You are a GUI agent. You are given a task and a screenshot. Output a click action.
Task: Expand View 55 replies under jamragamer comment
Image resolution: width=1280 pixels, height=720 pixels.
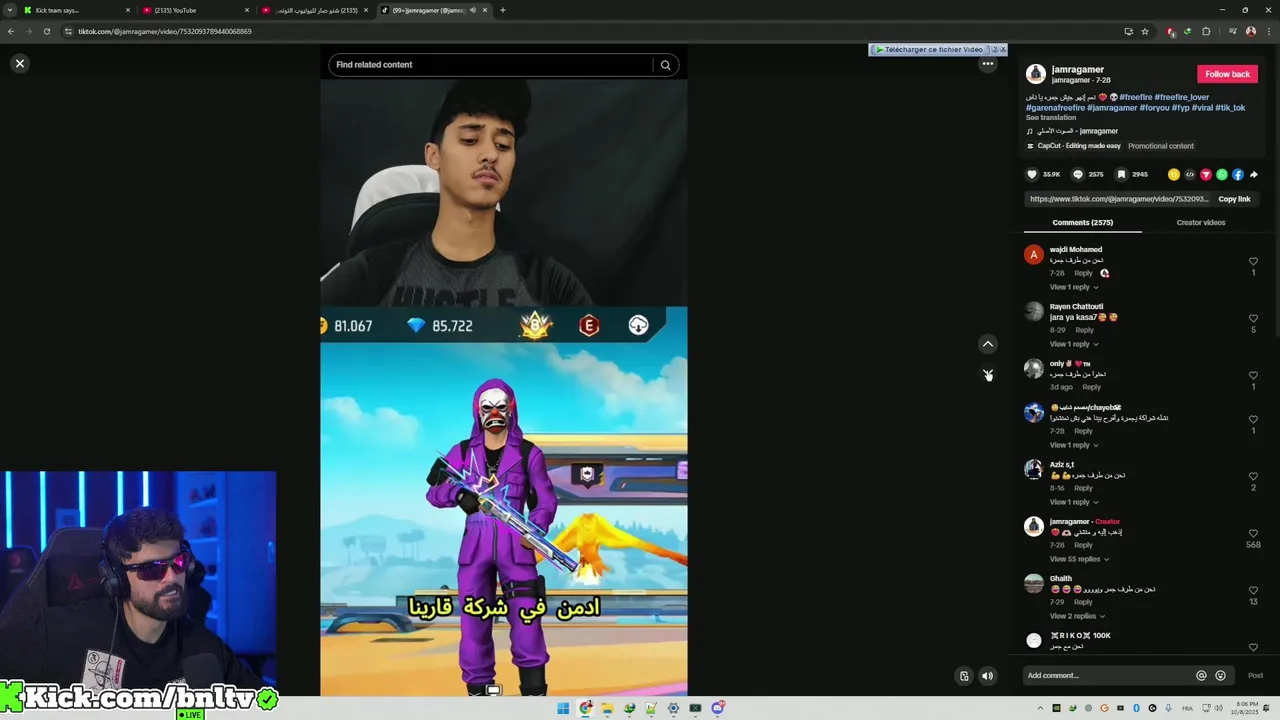[x=1079, y=559]
